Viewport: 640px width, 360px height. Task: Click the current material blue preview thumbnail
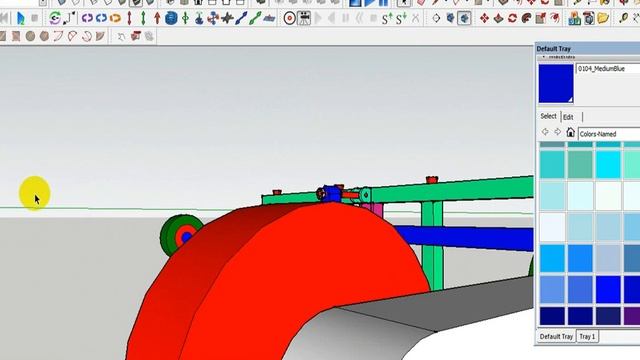tap(556, 83)
